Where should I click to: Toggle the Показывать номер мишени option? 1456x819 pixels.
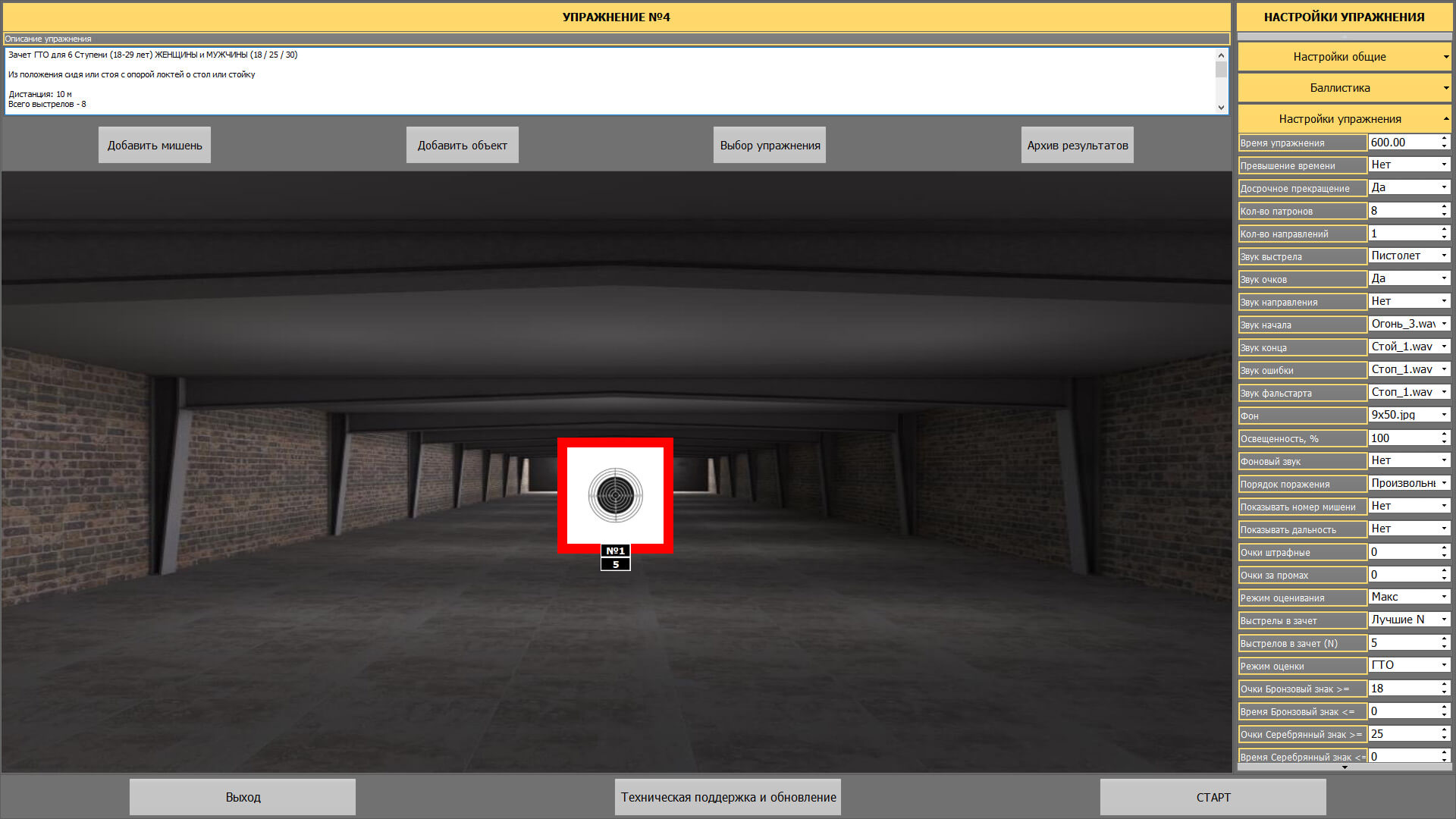click(x=1409, y=507)
